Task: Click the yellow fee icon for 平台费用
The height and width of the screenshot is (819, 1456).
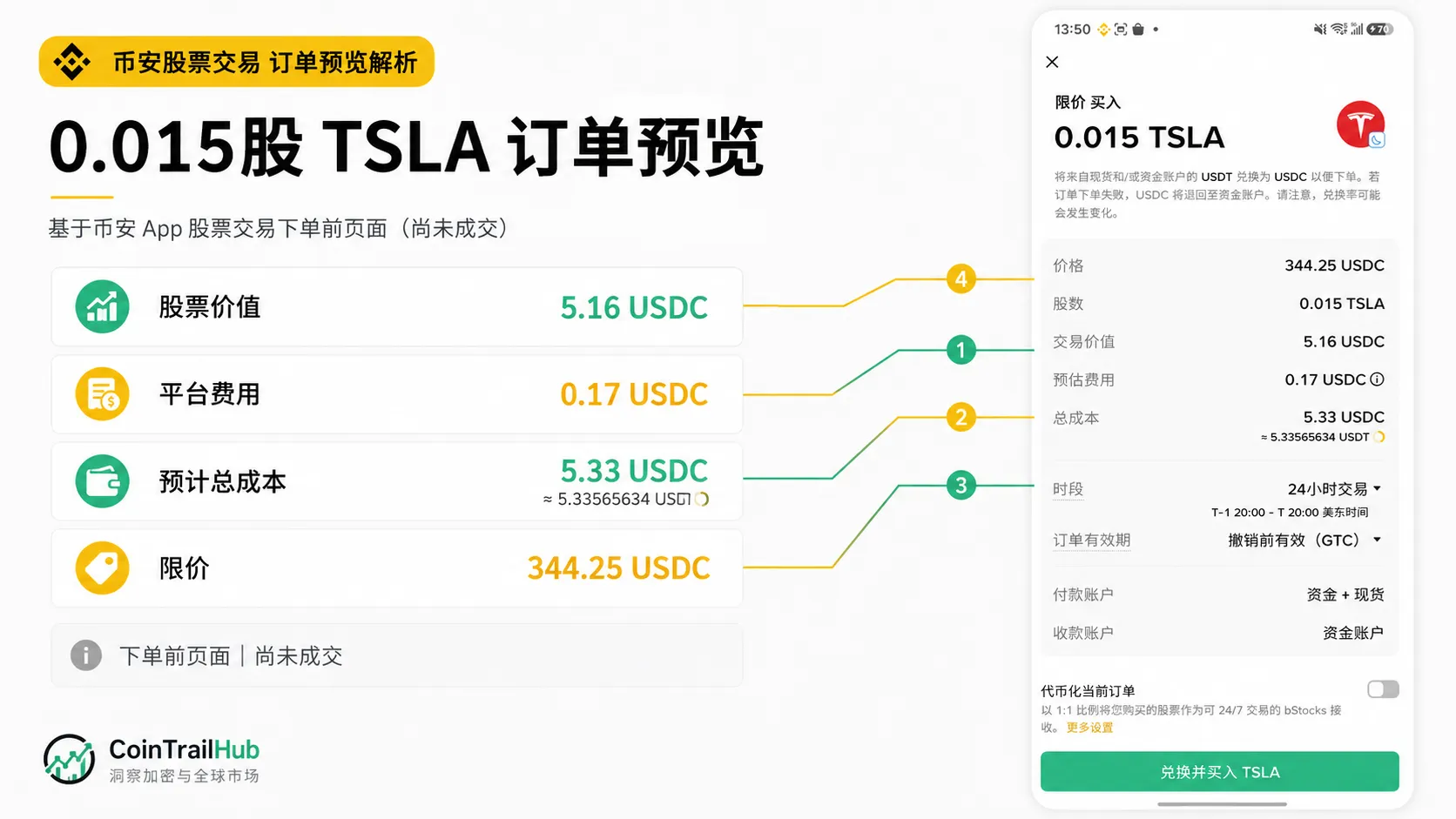Action: point(102,393)
